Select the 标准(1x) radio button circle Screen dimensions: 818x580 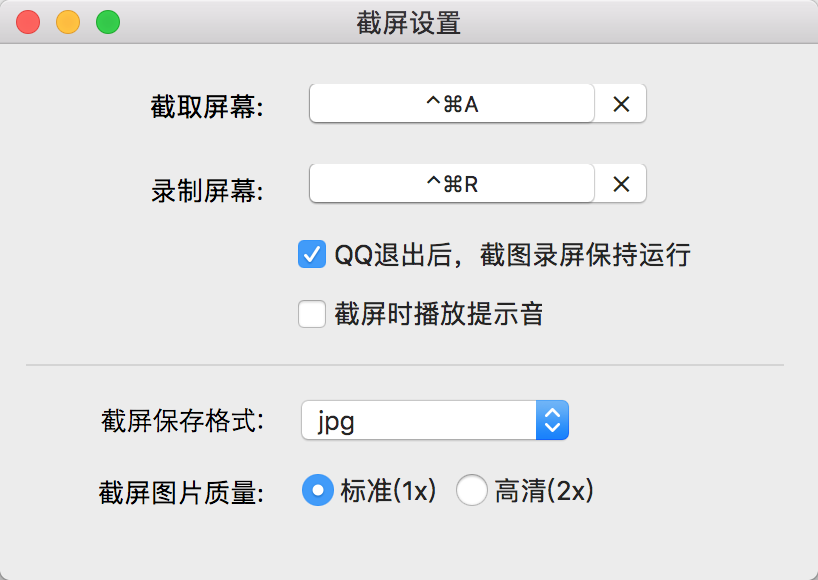click(318, 490)
